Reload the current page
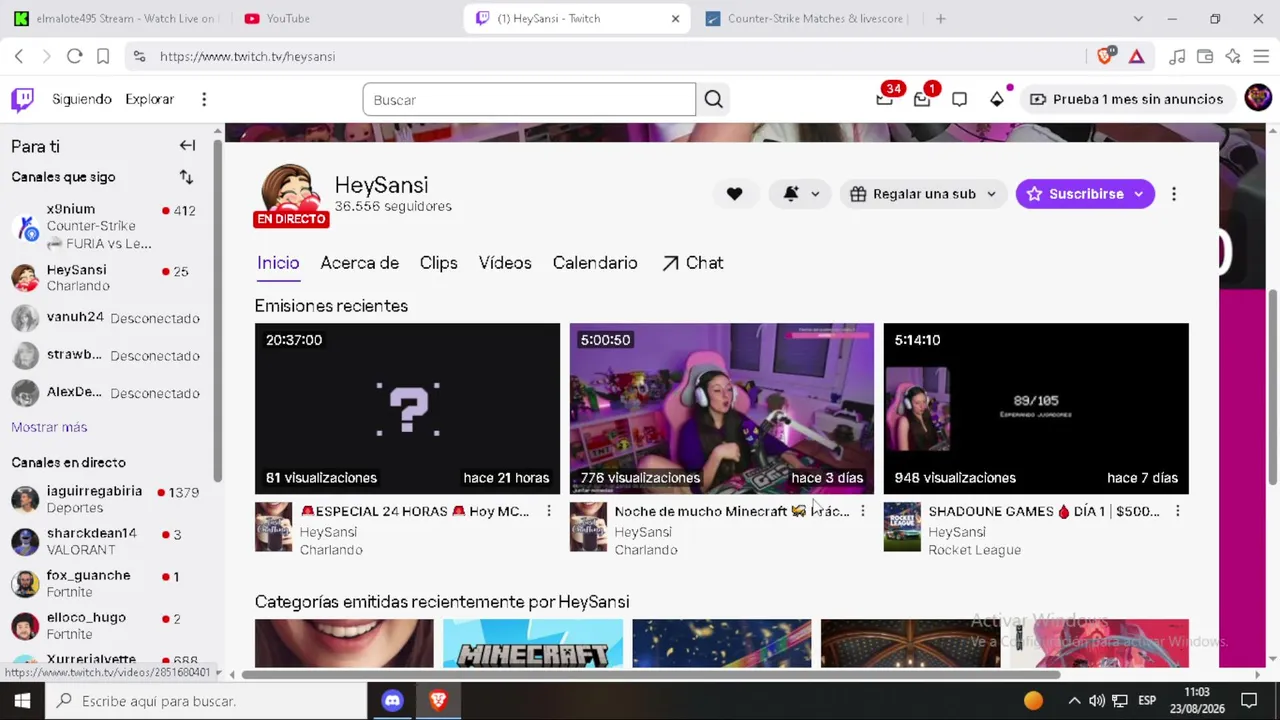 (74, 56)
